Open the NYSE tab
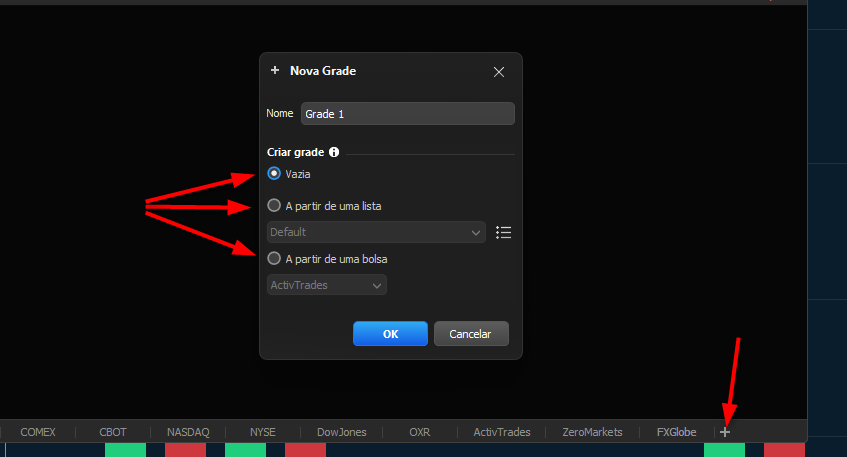 tap(263, 432)
